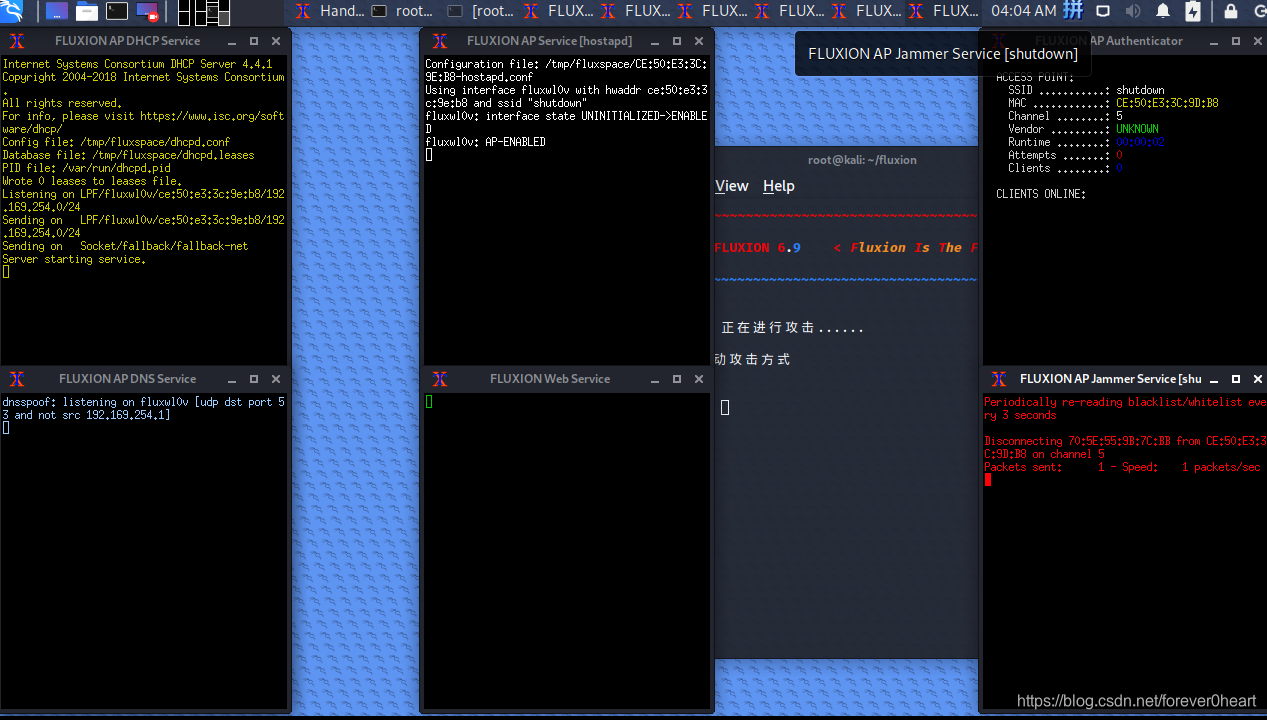Image resolution: width=1267 pixels, height=720 pixels.
Task: Maximize the FLUXION AP Service [hostapd] window
Action: pos(677,41)
